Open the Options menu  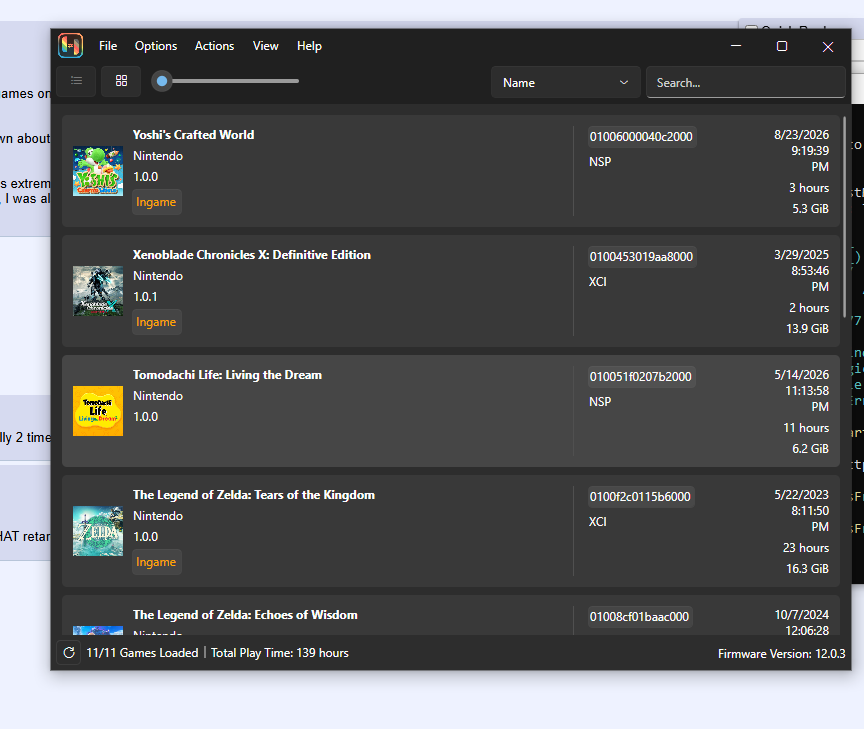coord(156,46)
